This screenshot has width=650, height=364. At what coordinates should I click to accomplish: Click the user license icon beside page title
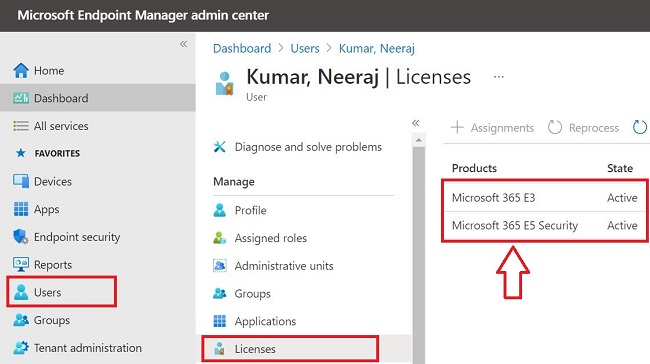point(224,84)
